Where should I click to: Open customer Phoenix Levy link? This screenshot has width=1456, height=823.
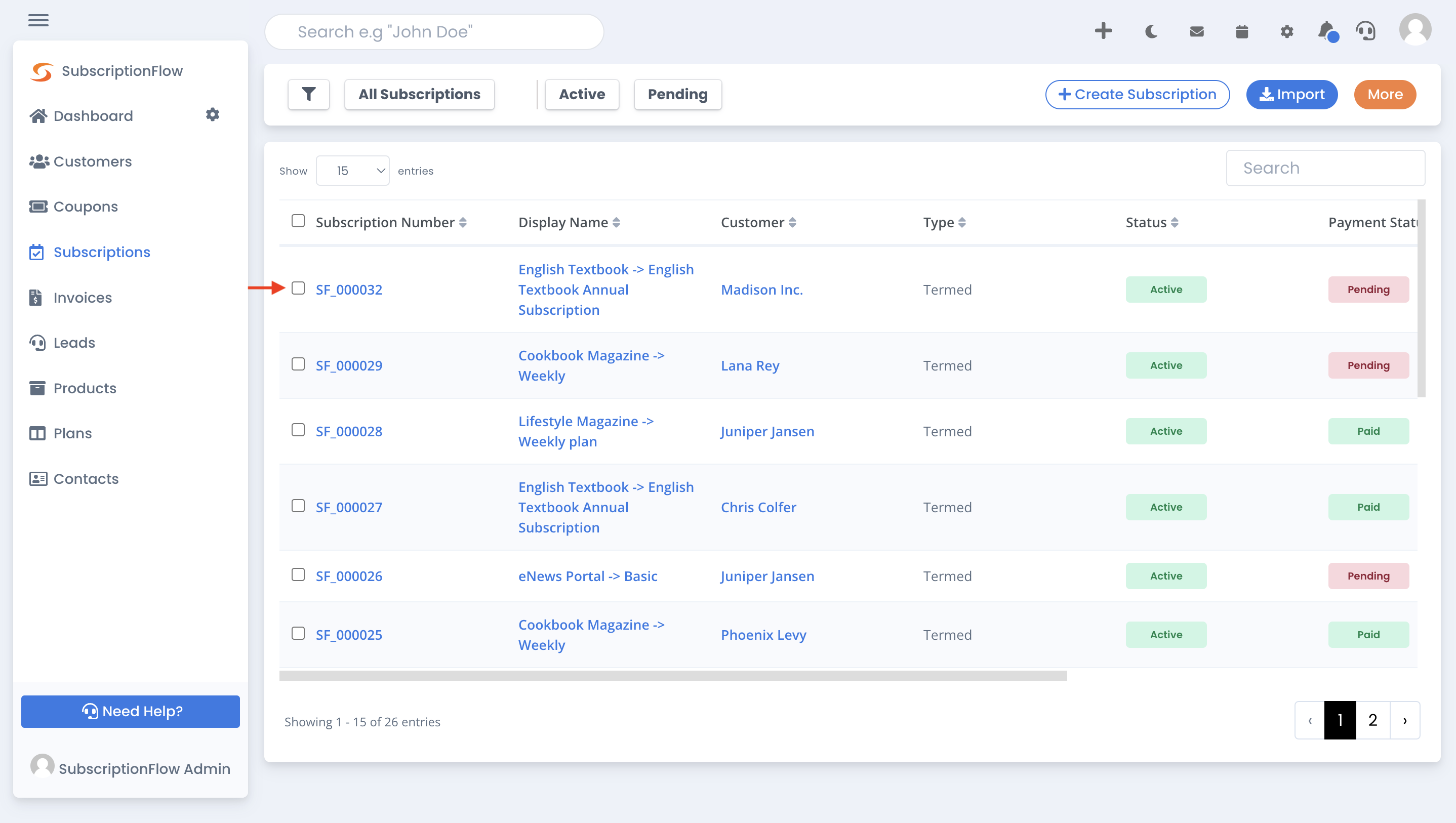click(763, 635)
